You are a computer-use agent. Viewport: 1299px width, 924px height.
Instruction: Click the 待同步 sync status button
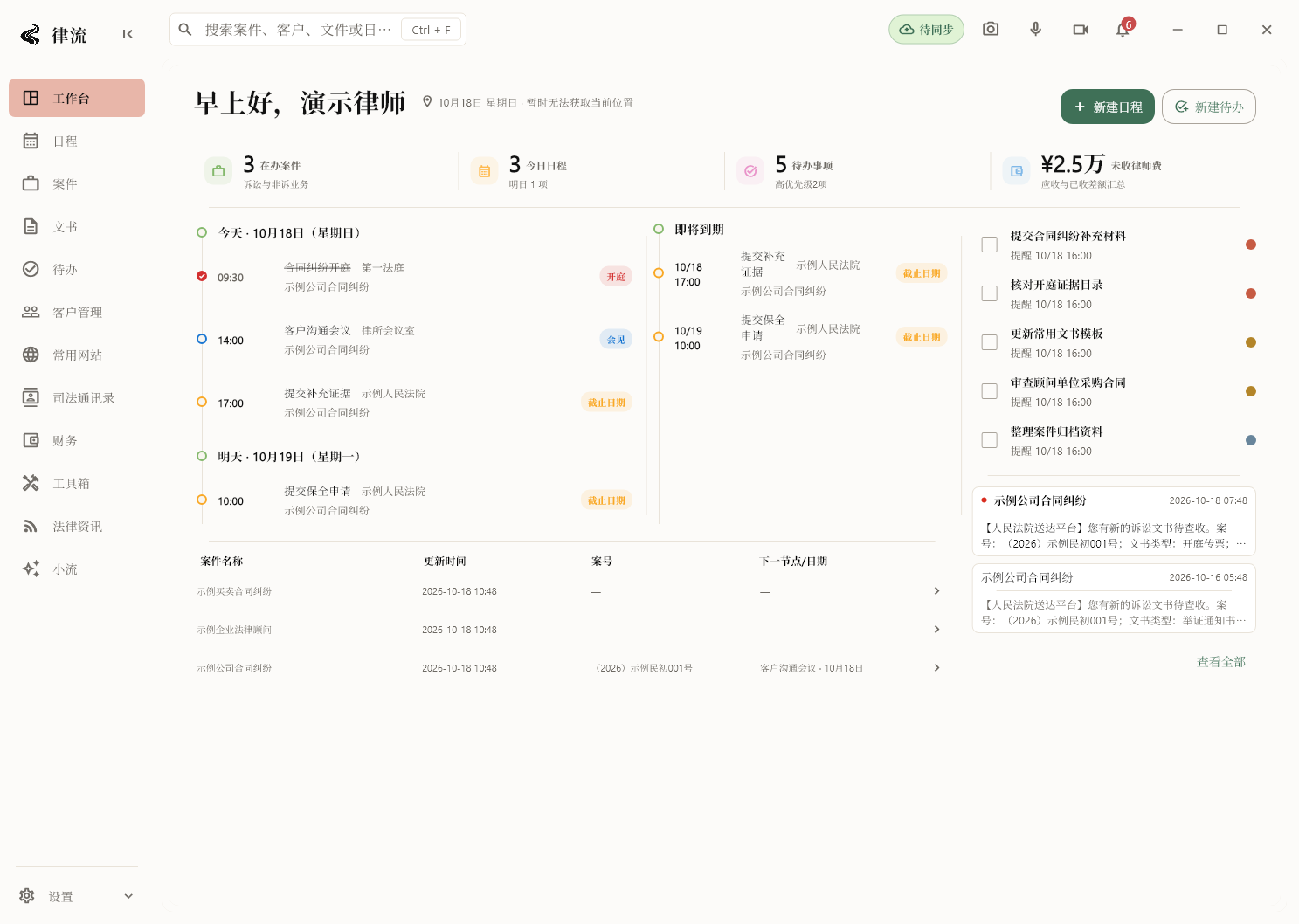[926, 29]
